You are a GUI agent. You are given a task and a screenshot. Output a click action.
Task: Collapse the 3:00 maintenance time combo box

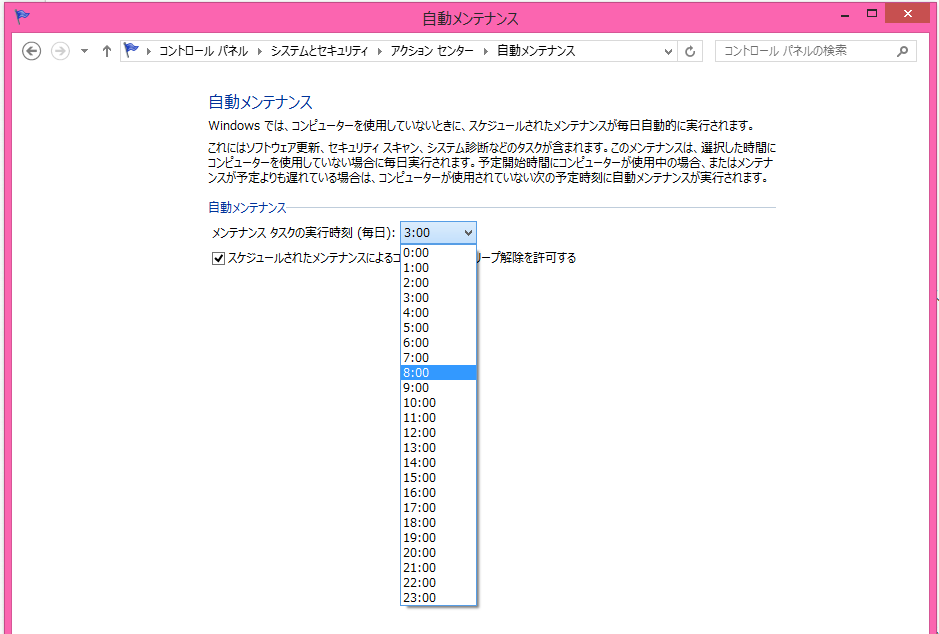438,232
